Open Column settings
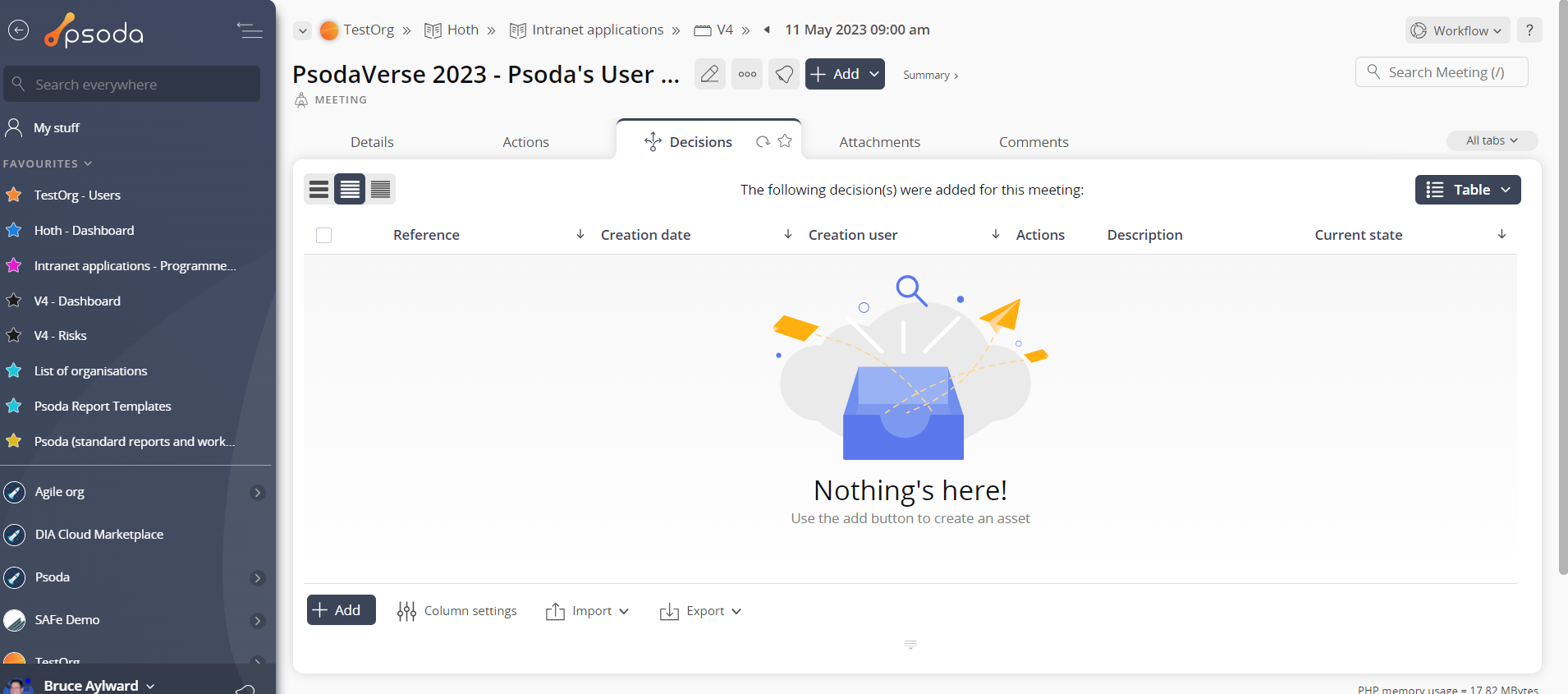 coord(457,611)
